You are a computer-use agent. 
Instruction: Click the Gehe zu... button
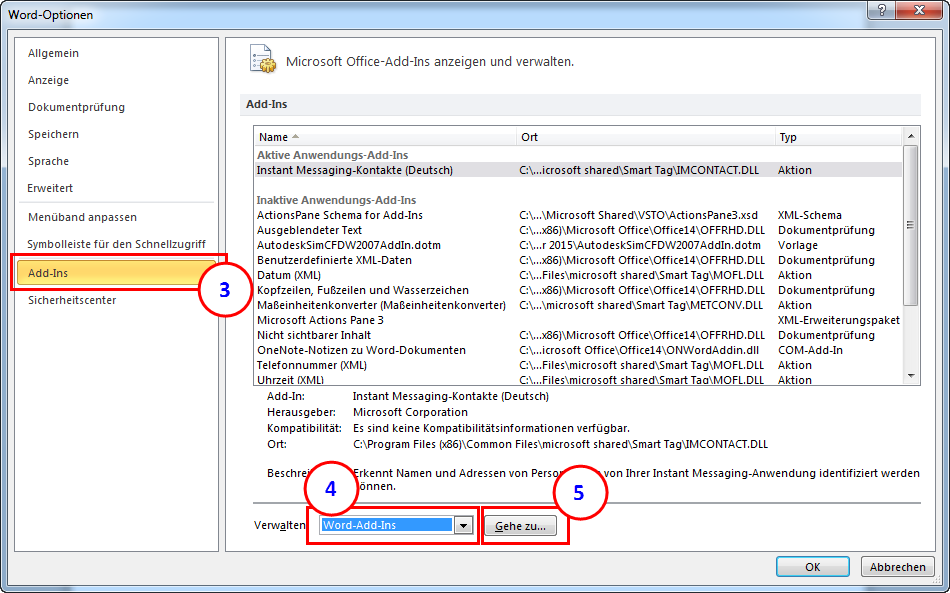tap(520, 526)
